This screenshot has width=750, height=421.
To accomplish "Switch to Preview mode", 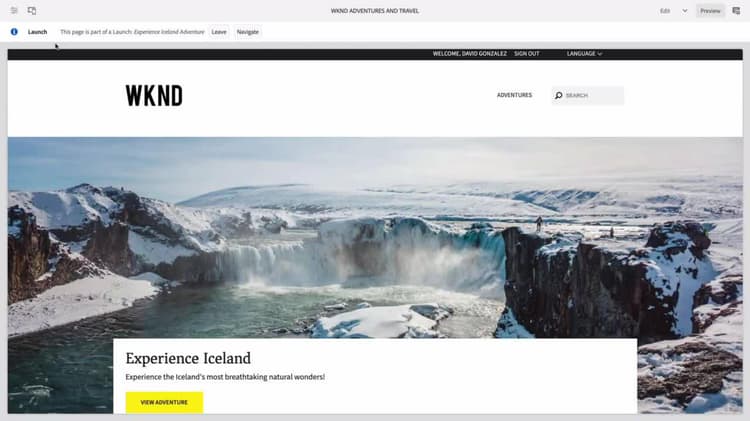I will click(x=710, y=11).
